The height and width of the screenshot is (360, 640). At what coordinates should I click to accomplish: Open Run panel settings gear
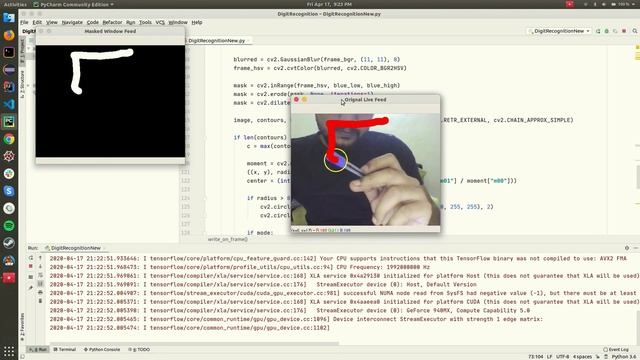point(627,248)
